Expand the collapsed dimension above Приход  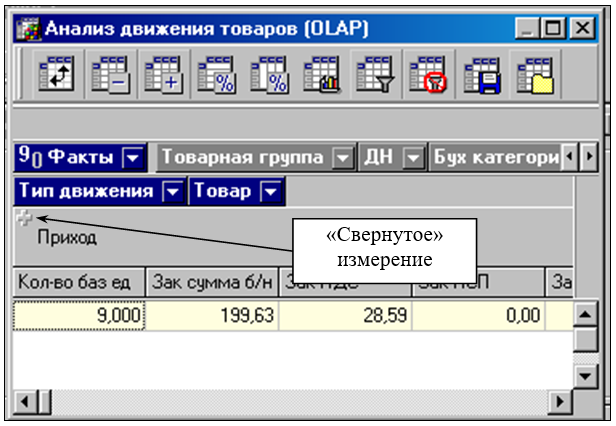tap(24, 218)
